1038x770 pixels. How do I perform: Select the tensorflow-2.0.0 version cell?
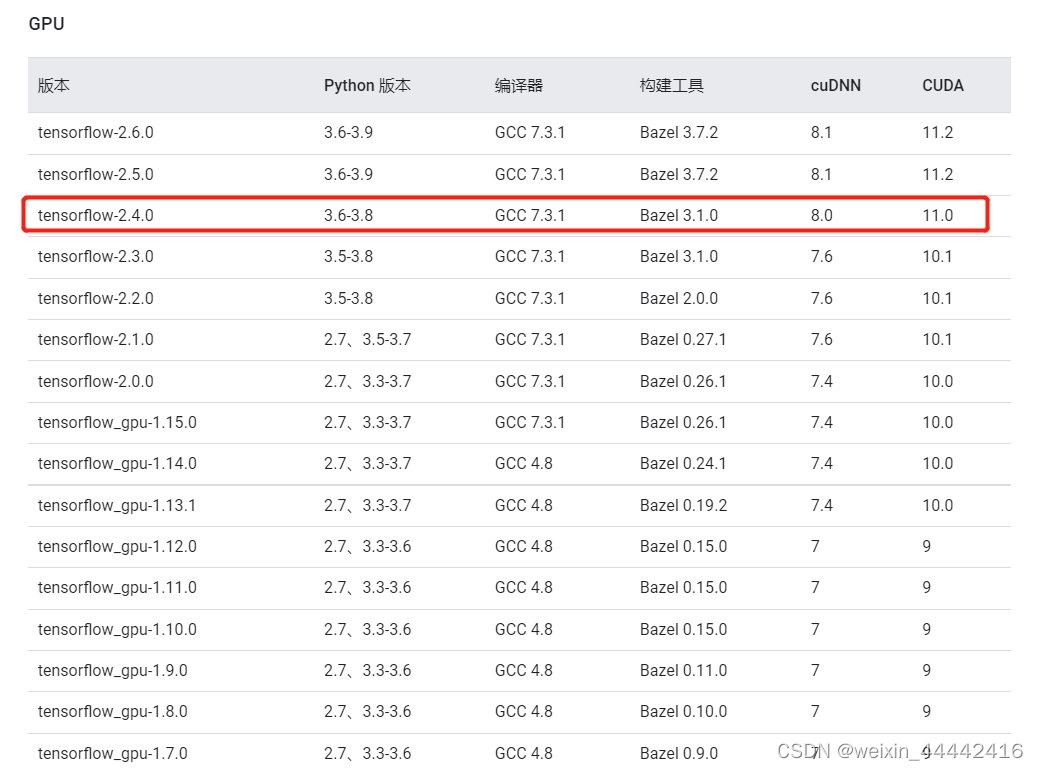pos(95,381)
